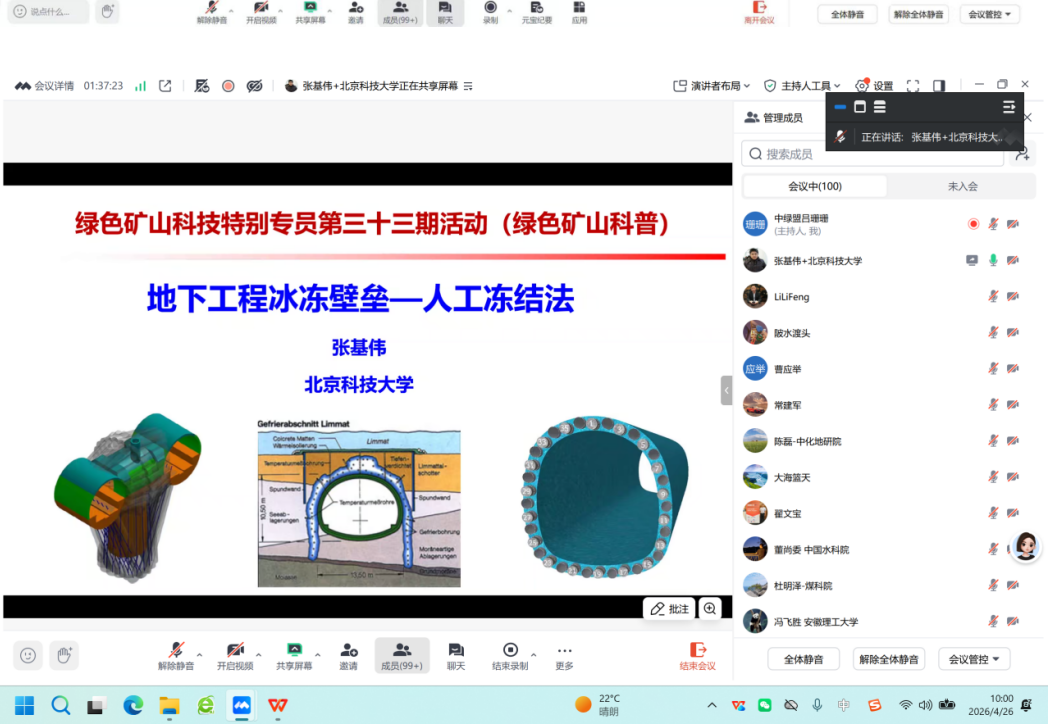The image size is (1060, 728).
Task: Select the 会议中(100) tab
Action: tap(815, 187)
